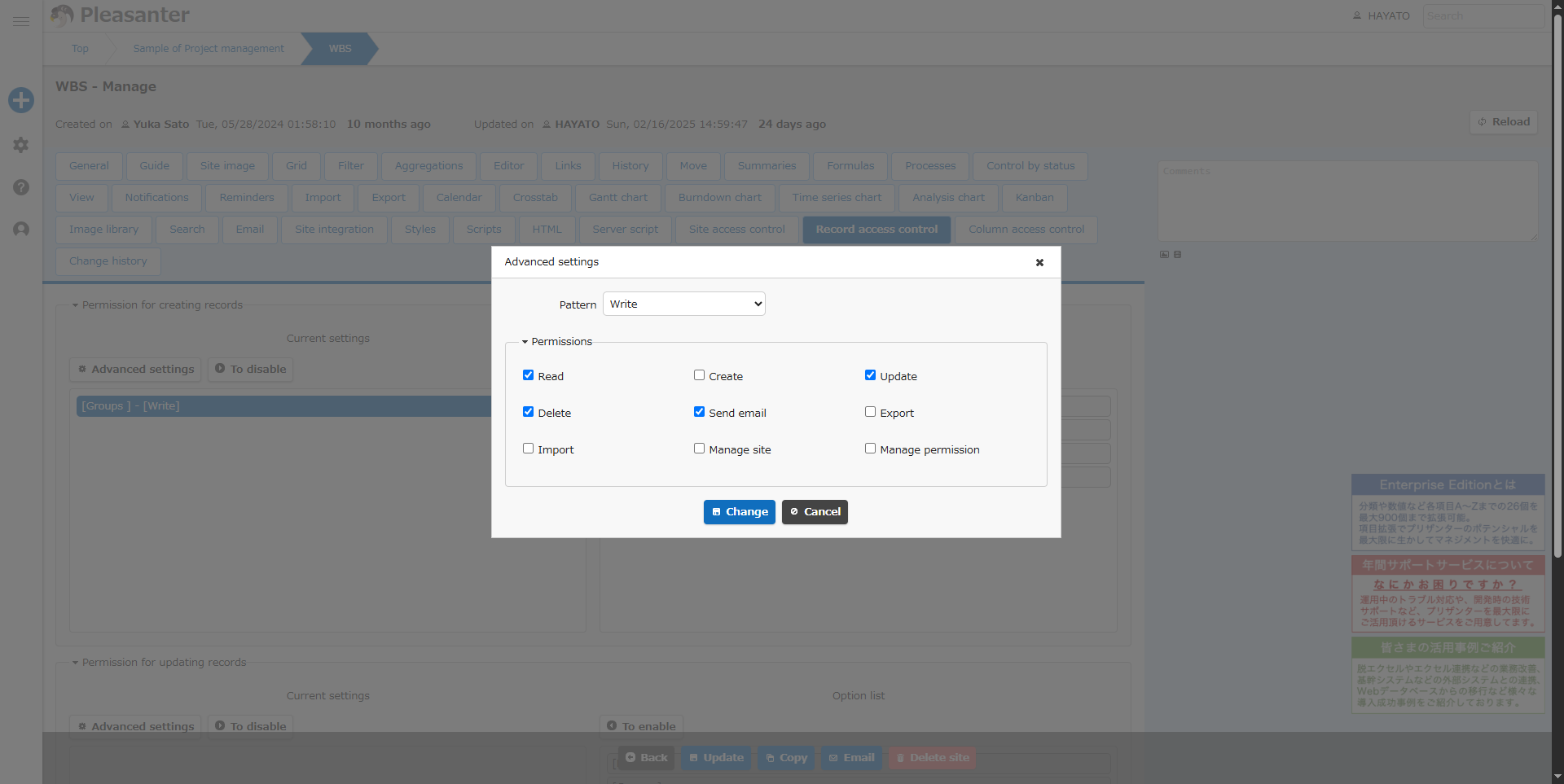This screenshot has height=784, width=1564.
Task: Toggle the Read permission checkbox
Action: 528,375
